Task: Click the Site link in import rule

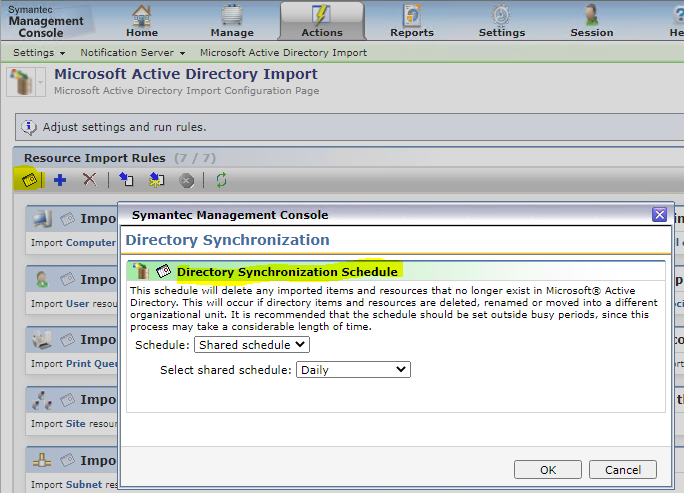Action: (76, 424)
